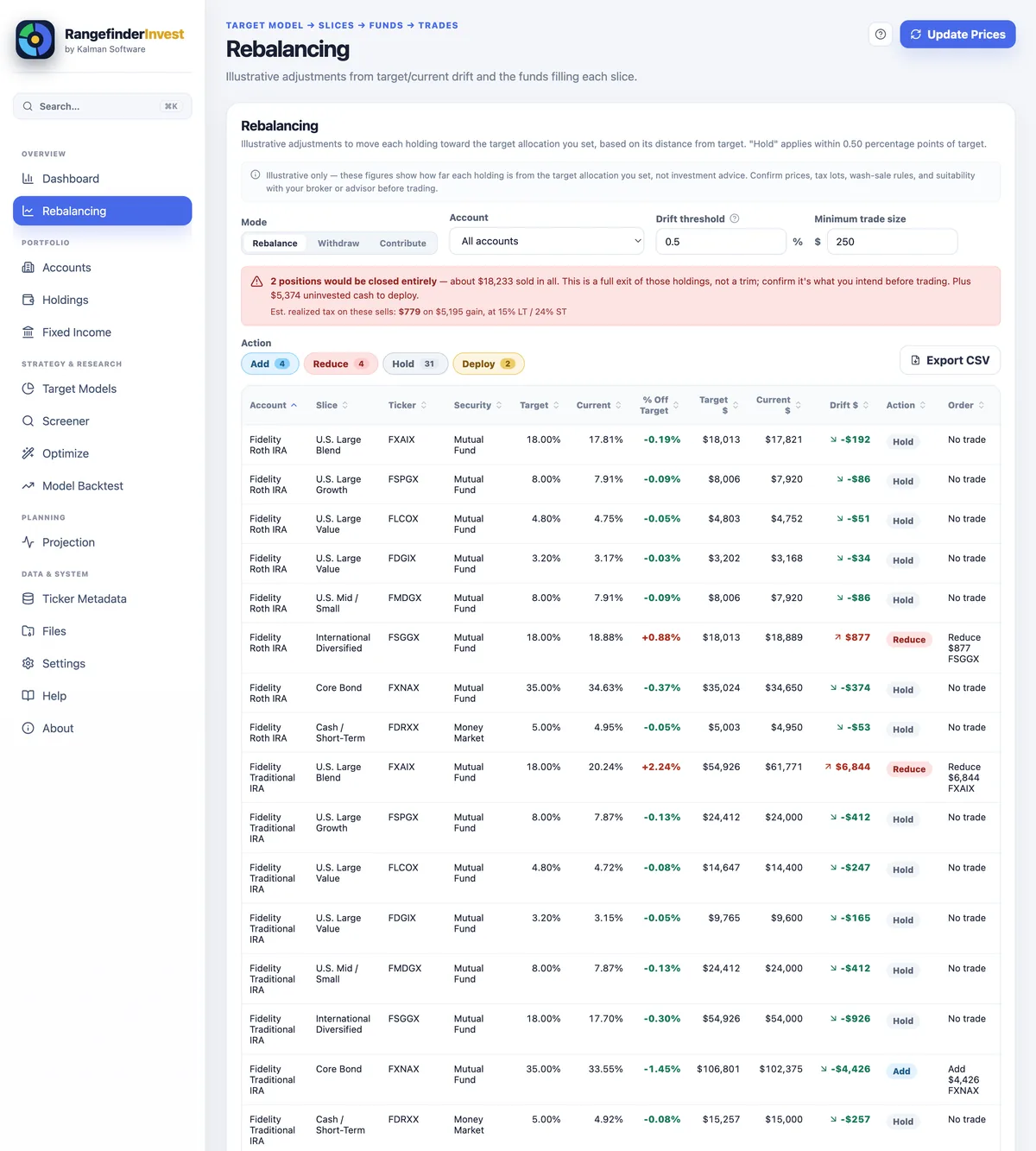The height and width of the screenshot is (1151, 1036).
Task: Open the help question-mark button
Action: [x=881, y=35]
